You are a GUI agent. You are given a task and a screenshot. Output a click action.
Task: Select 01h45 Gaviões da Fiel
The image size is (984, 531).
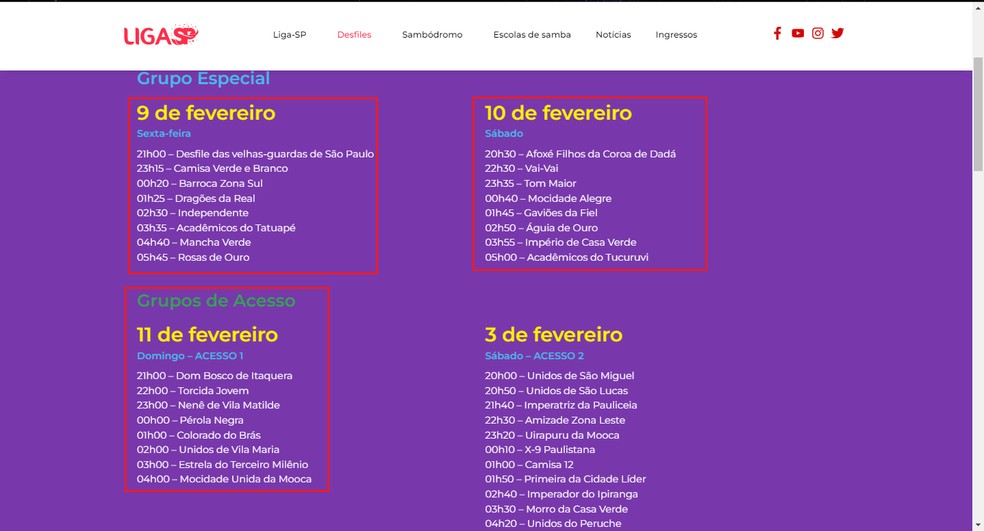click(541, 213)
